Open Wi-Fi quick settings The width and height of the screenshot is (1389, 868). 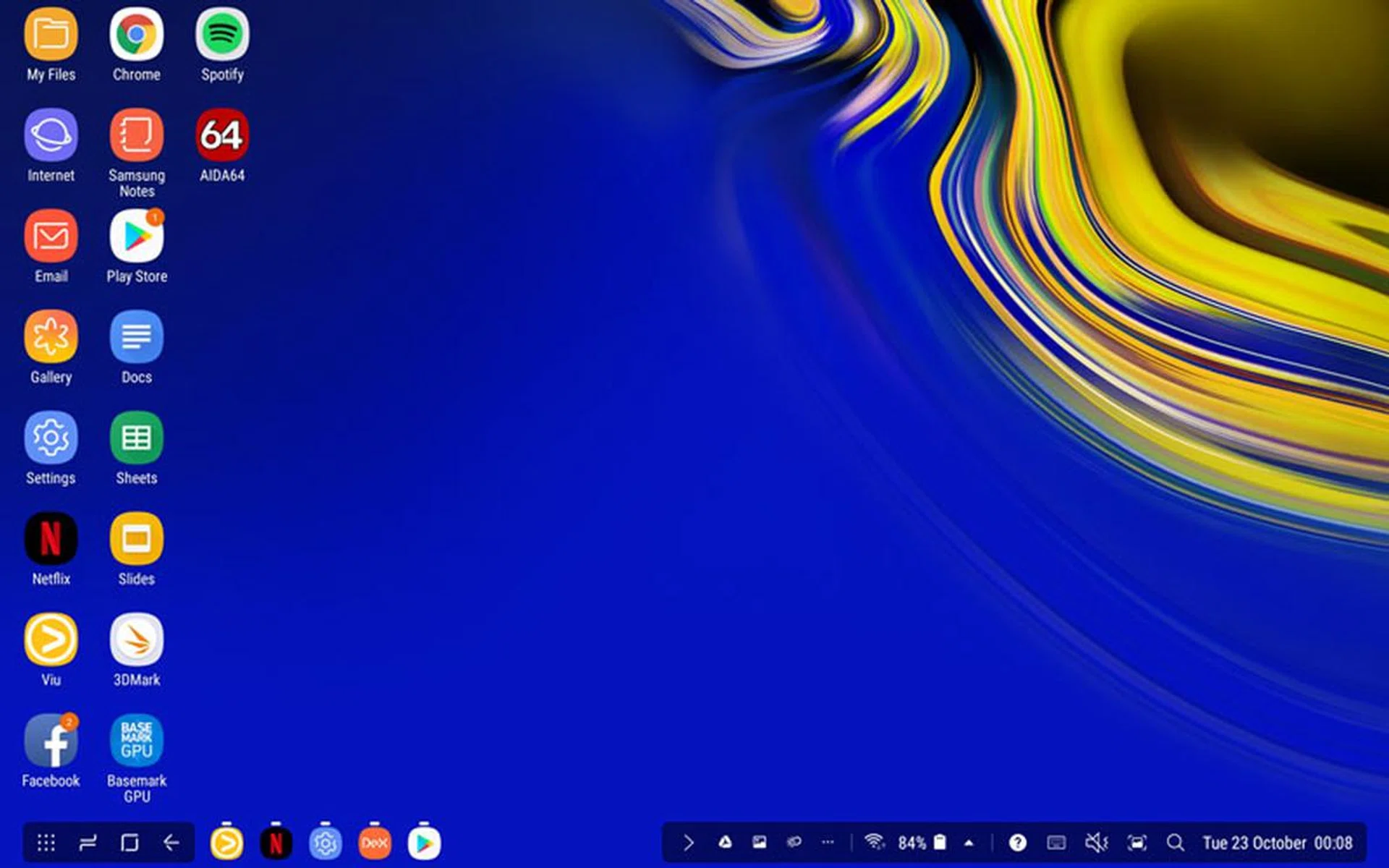[875, 842]
